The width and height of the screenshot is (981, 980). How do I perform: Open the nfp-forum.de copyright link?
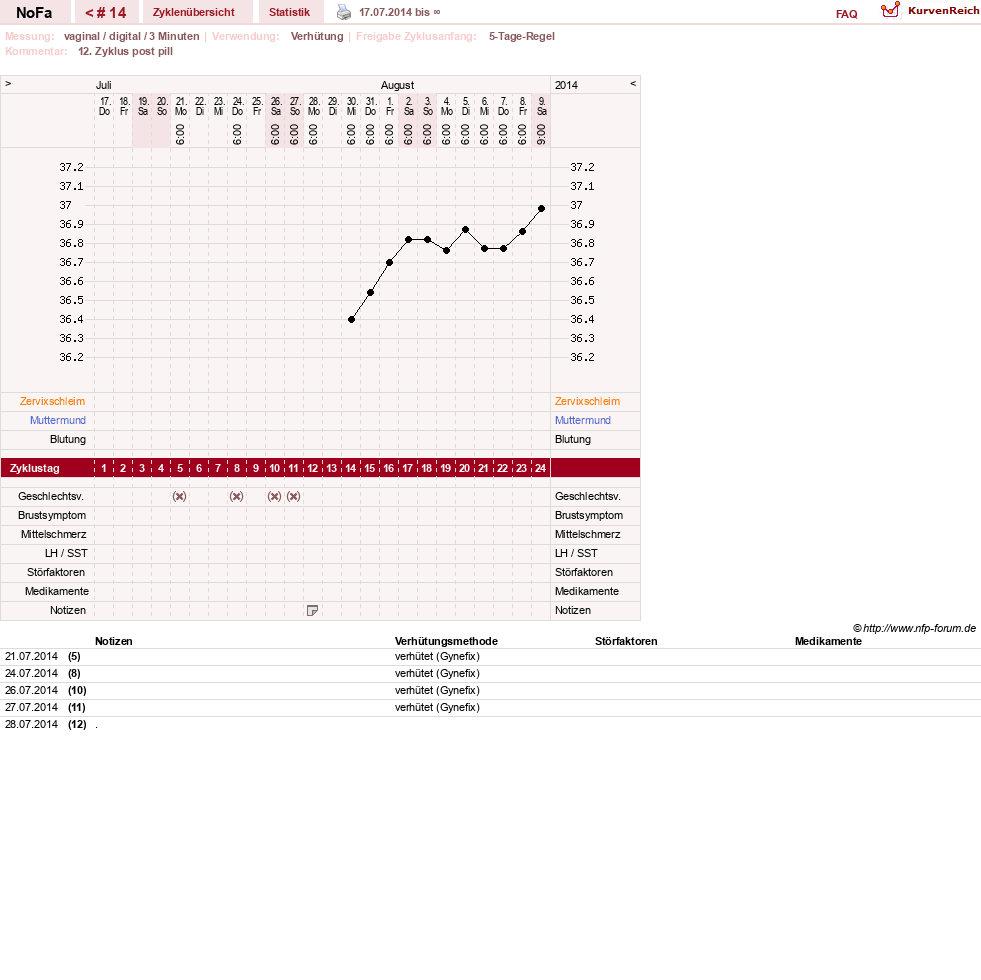pos(914,628)
